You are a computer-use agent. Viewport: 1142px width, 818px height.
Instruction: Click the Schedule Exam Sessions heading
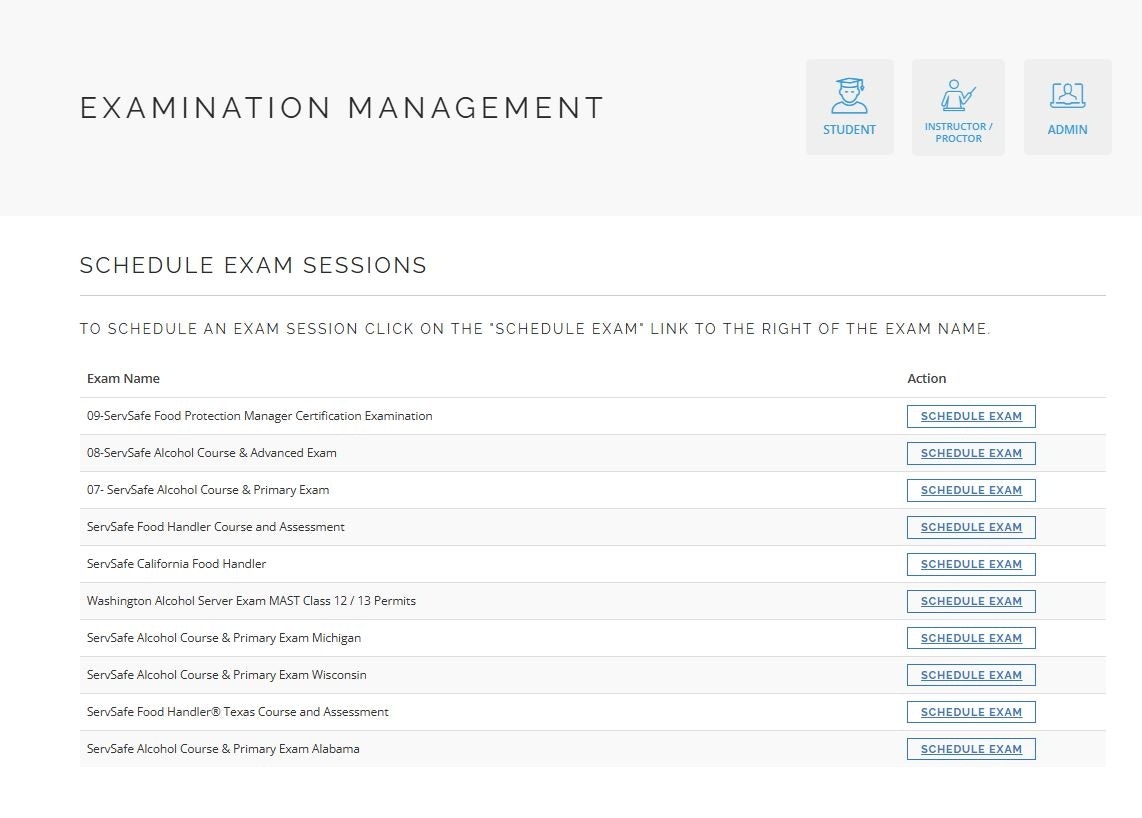click(x=253, y=265)
